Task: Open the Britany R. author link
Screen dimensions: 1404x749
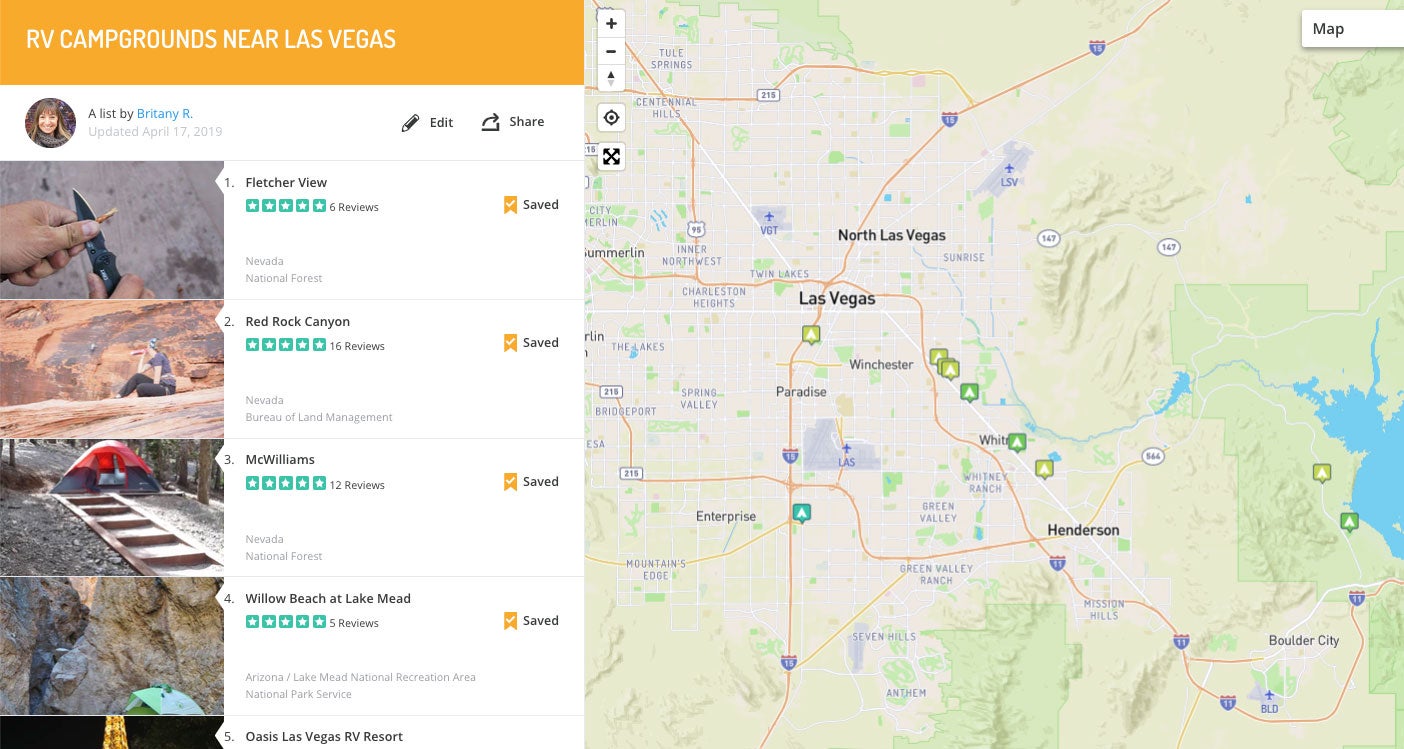Action: tap(165, 114)
